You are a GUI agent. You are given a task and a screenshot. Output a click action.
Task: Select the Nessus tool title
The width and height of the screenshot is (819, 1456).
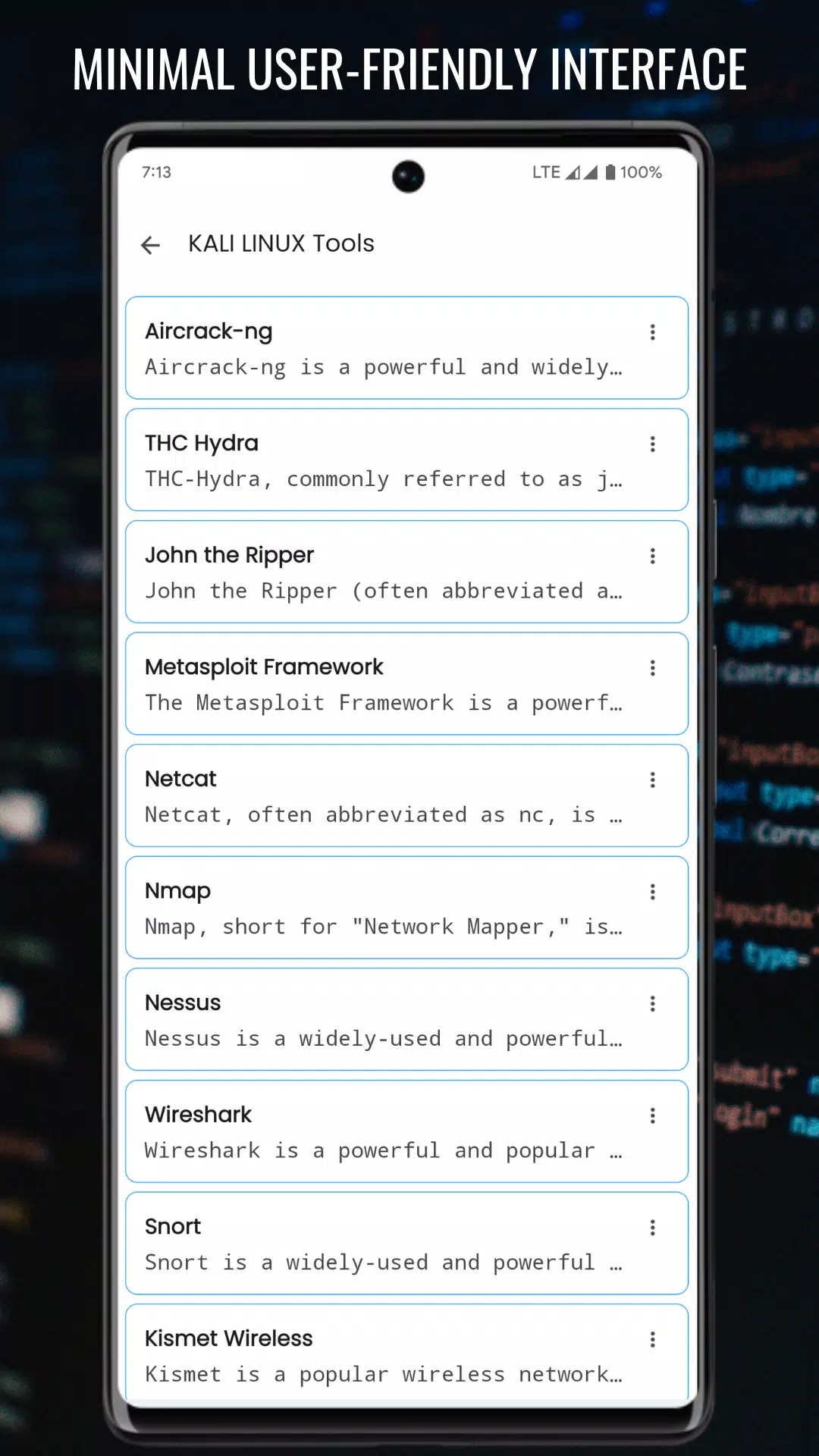183,1003
